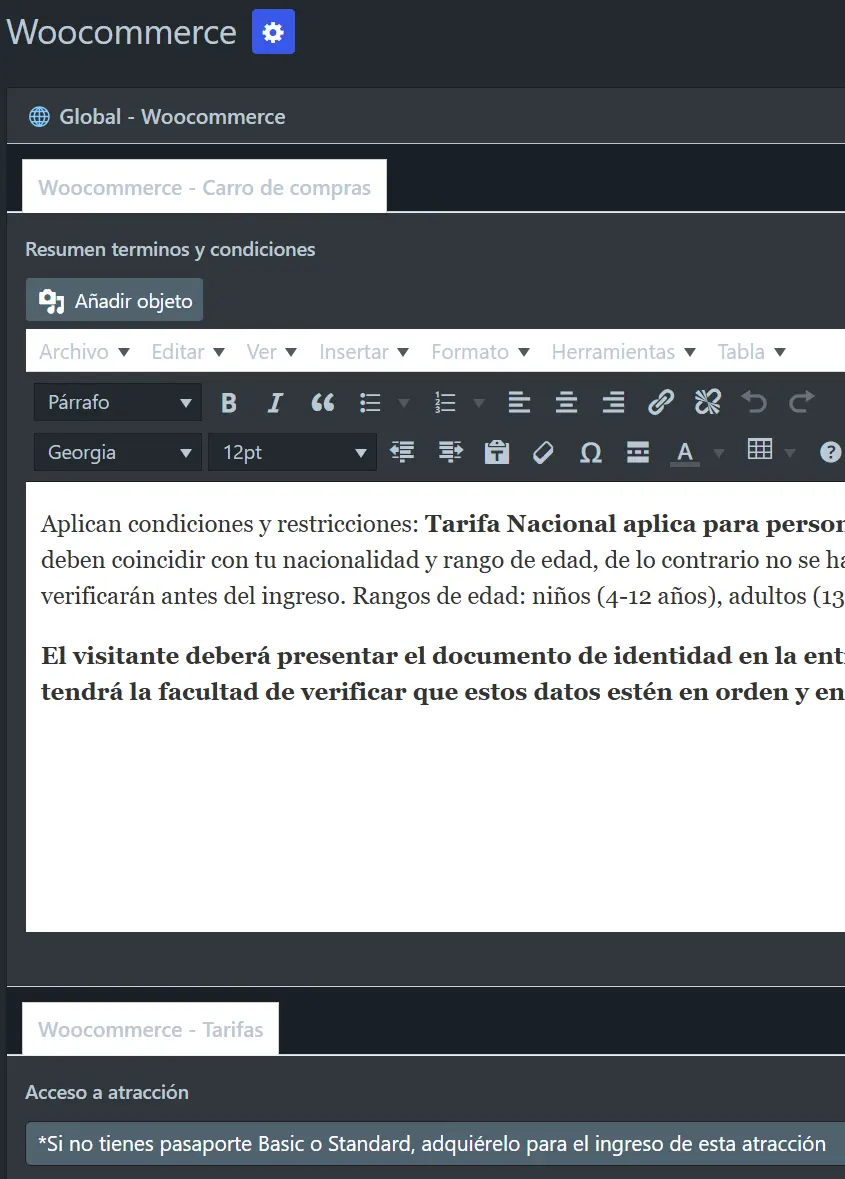The height and width of the screenshot is (1179, 845).
Task: Switch to Woocommerce - Carro de compras tab
Action: 204,188
